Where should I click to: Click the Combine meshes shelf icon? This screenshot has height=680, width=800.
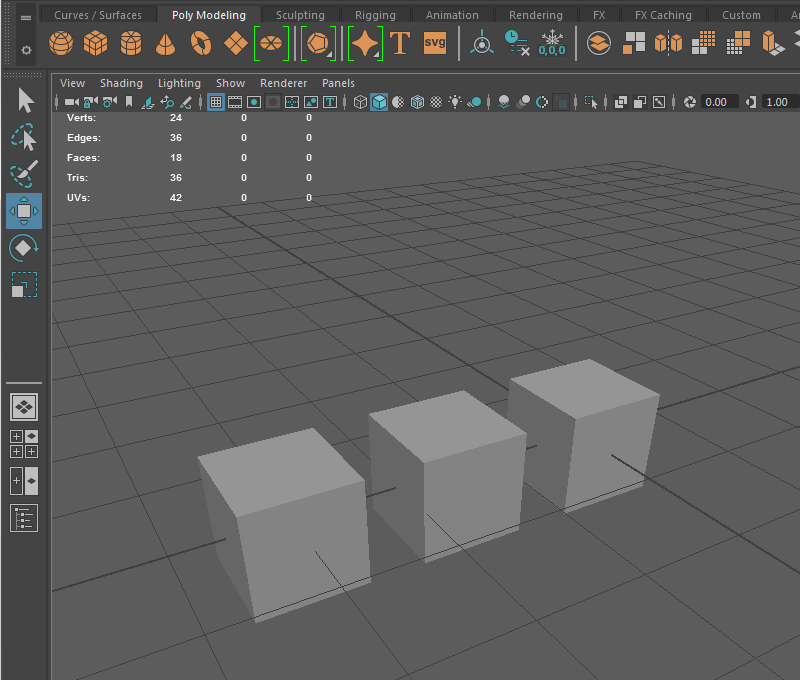pos(598,43)
